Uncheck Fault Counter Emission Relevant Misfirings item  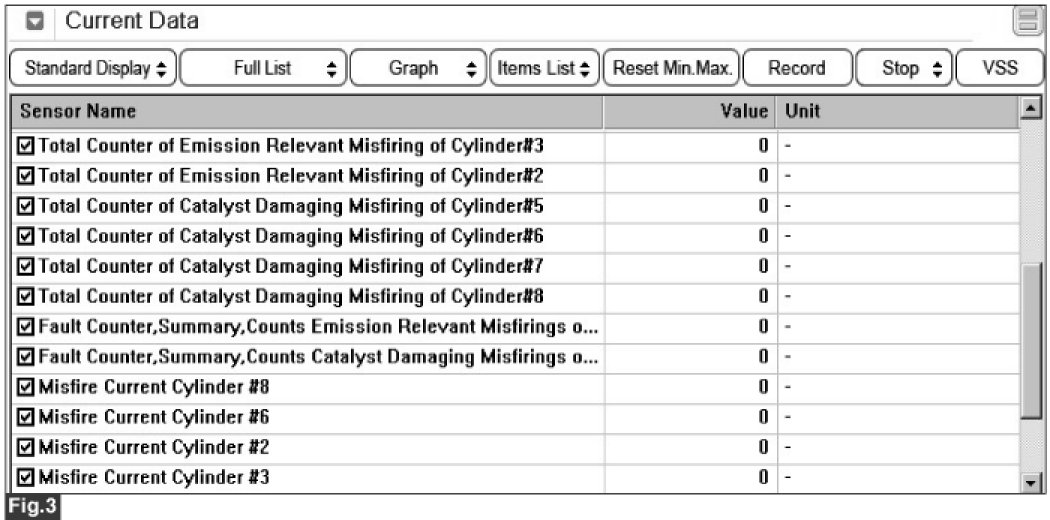(27, 327)
